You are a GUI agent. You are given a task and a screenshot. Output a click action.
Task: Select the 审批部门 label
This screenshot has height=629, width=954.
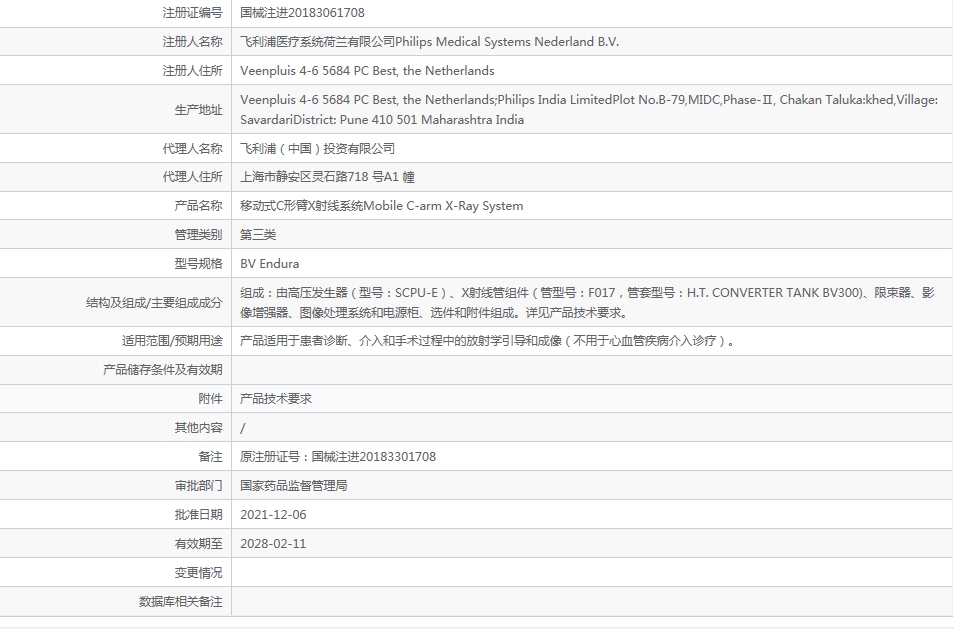tap(198, 485)
